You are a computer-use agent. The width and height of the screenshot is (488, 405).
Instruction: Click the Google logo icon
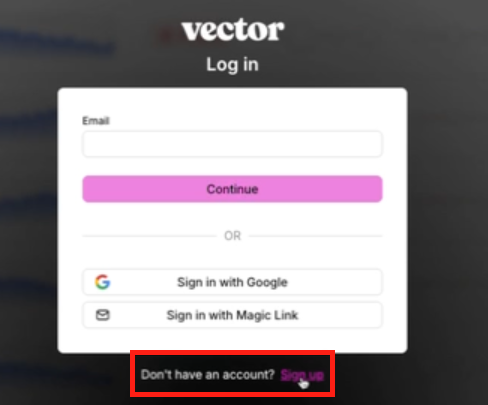tap(103, 282)
